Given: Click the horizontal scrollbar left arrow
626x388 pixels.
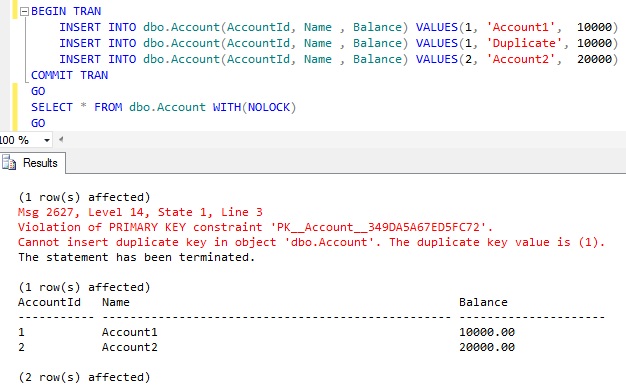Looking at the screenshot, I should coord(61,139).
